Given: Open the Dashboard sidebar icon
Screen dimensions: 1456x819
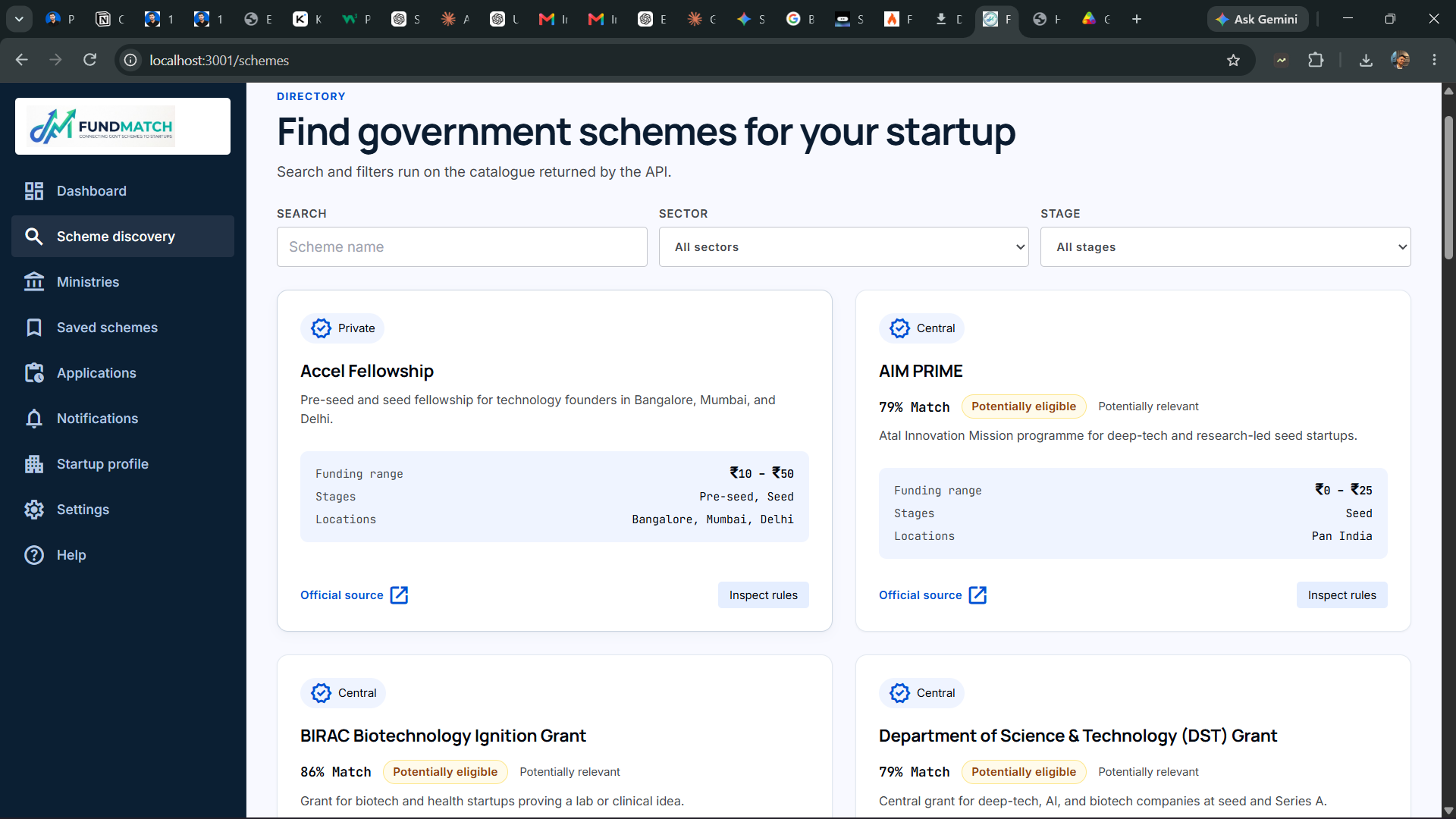Looking at the screenshot, I should (x=34, y=191).
